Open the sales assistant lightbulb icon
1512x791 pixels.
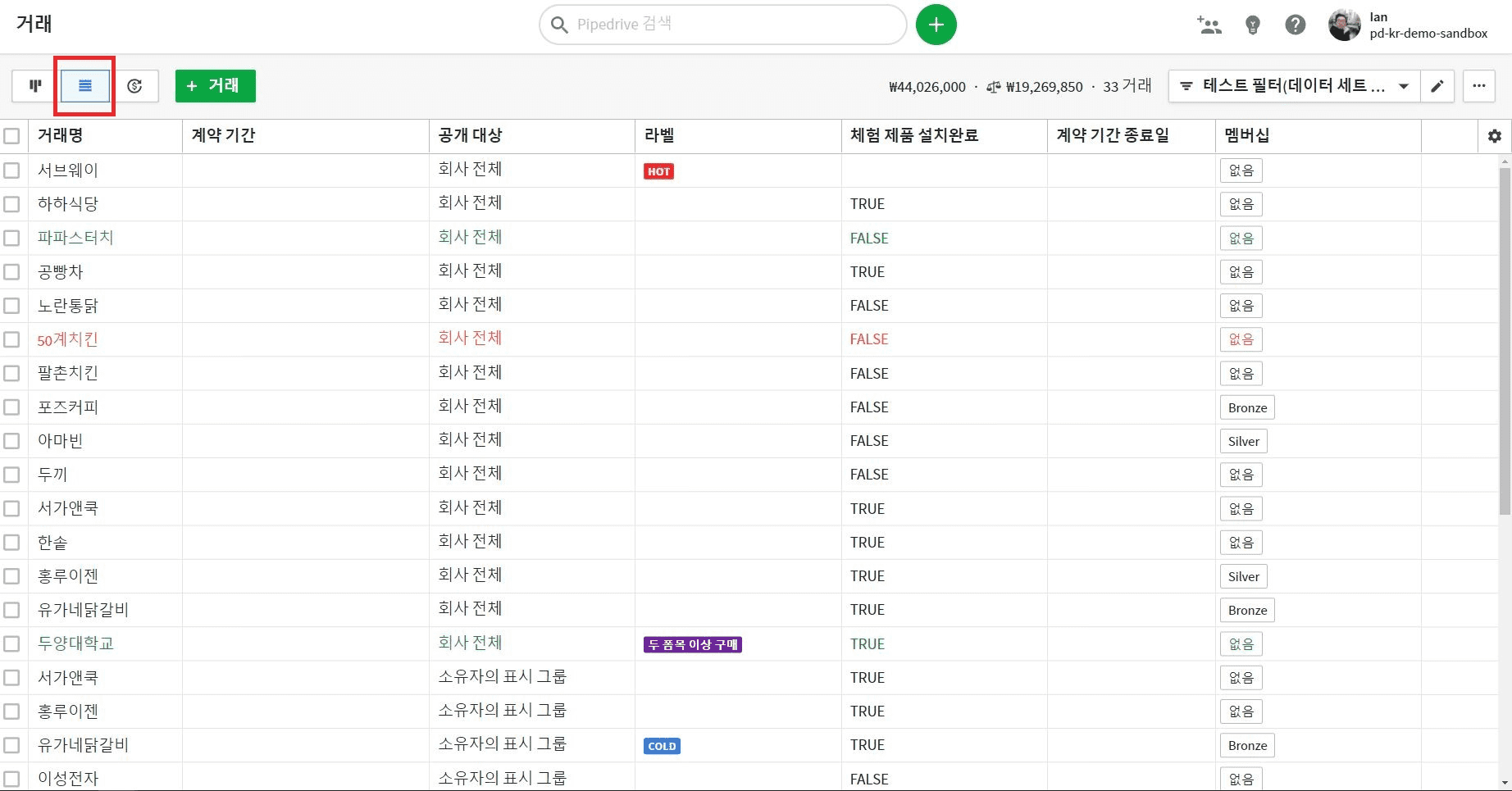pyautogui.click(x=1252, y=25)
